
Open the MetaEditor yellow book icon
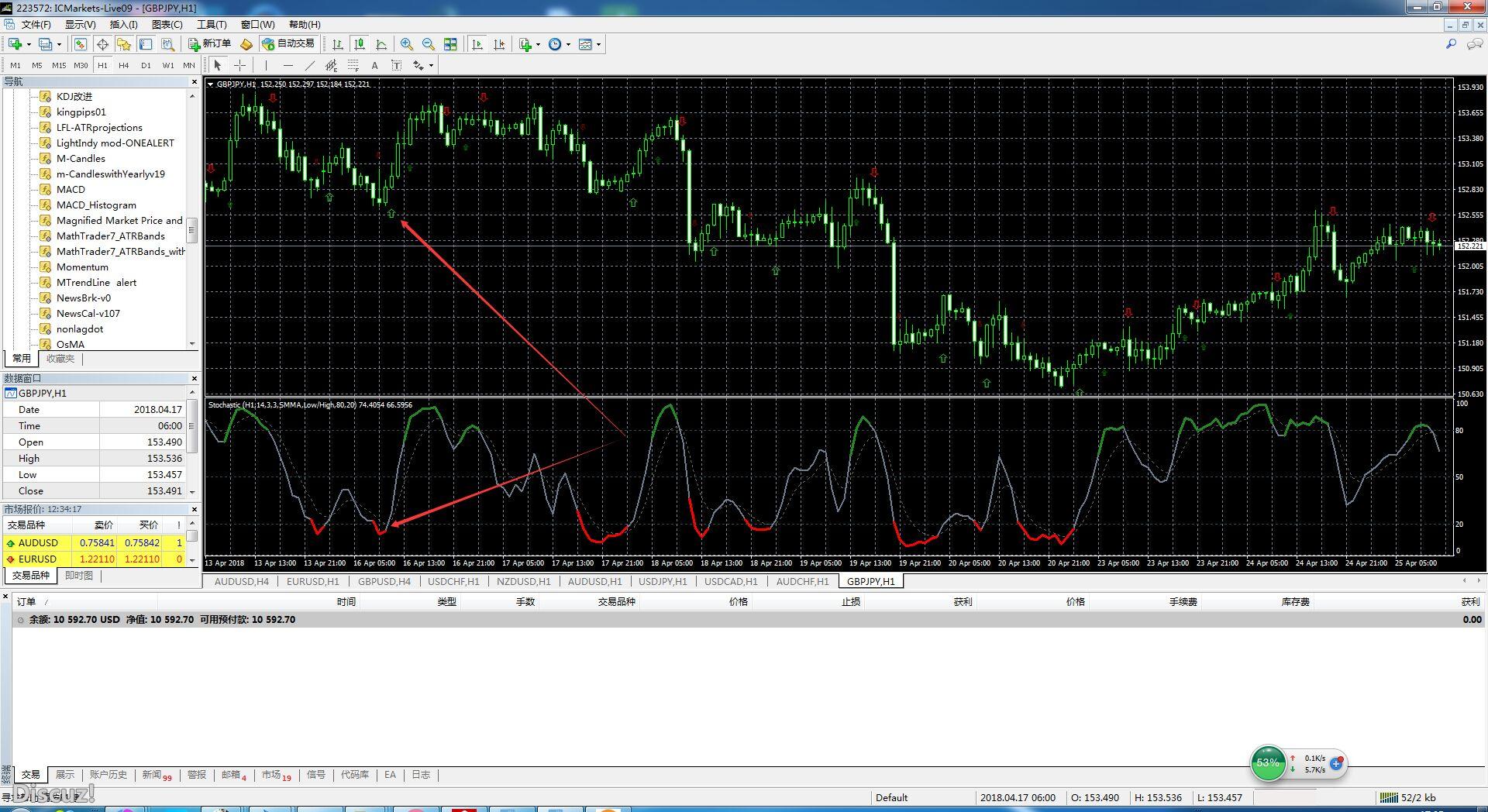(246, 44)
